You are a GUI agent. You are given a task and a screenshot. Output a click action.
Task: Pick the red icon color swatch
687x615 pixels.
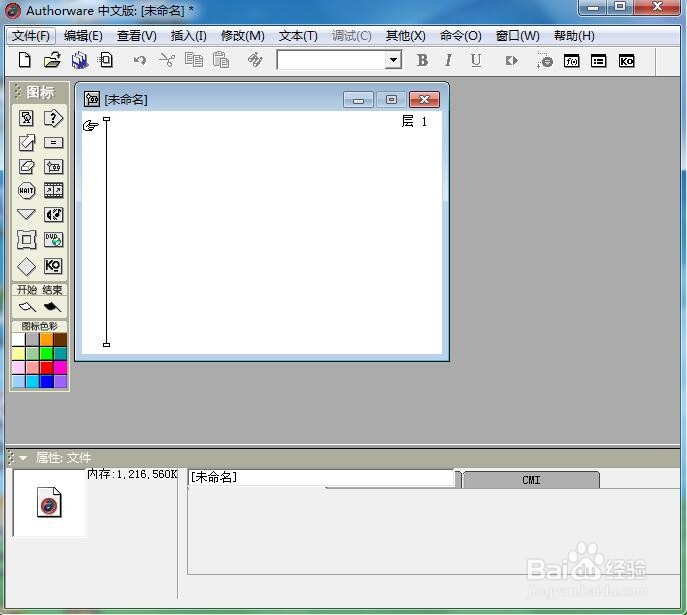point(46,368)
